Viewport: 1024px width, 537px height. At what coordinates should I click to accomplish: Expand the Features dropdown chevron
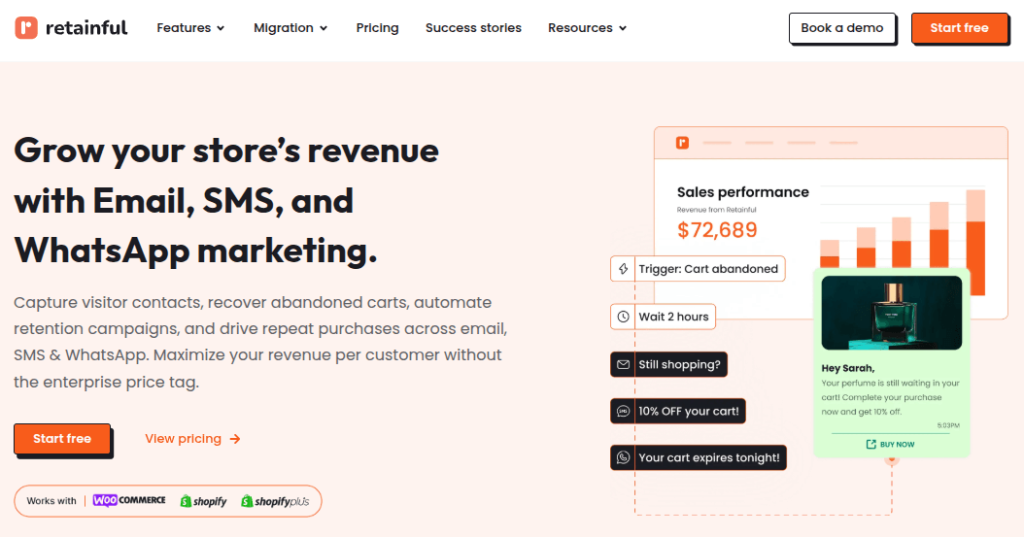pos(221,28)
